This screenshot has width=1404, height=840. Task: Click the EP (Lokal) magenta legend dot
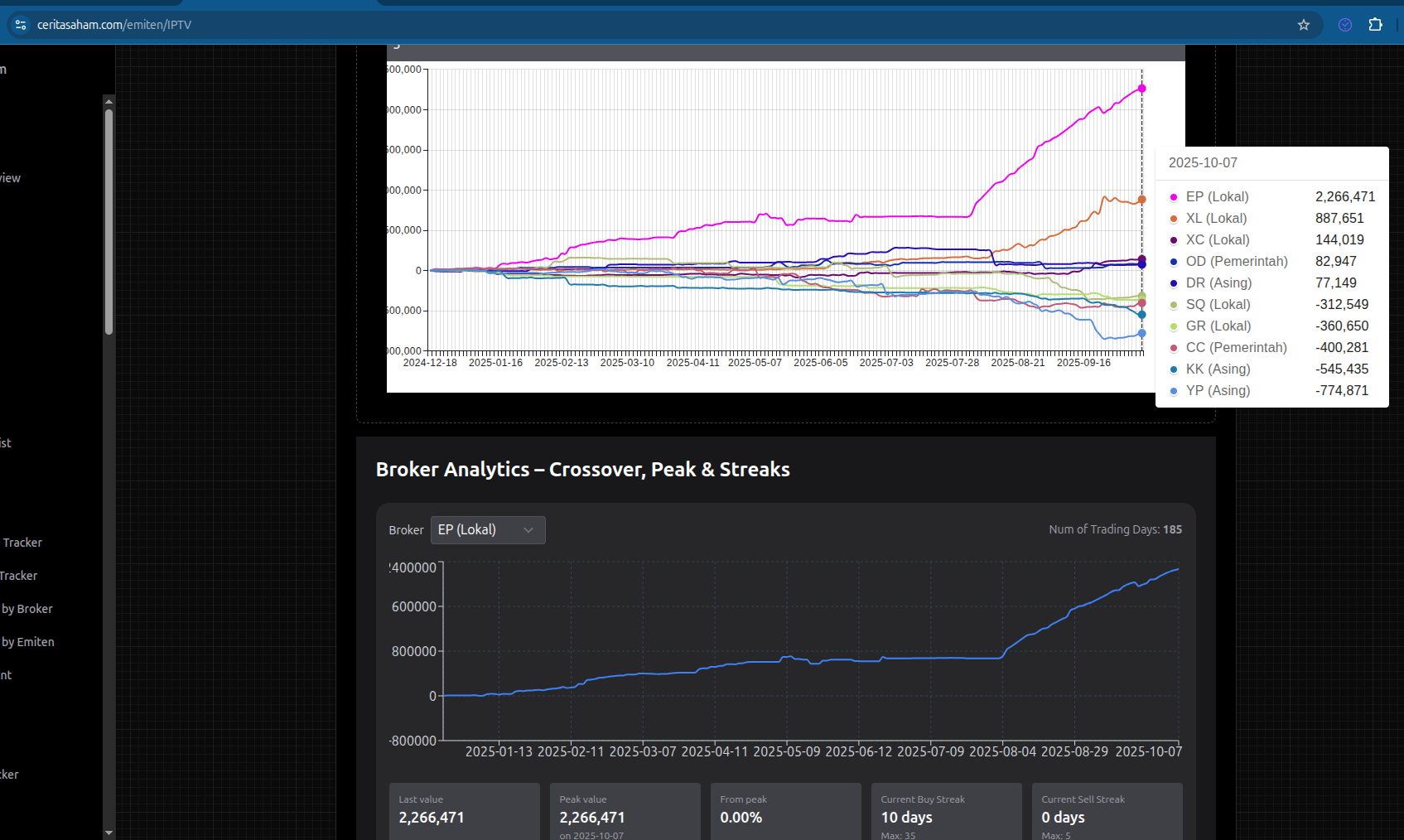(x=1174, y=197)
